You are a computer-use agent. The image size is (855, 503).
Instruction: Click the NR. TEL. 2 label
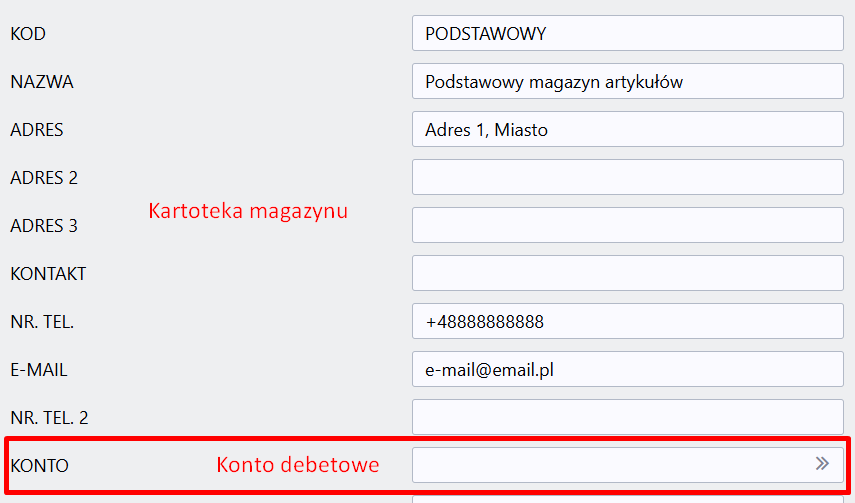coord(49,418)
